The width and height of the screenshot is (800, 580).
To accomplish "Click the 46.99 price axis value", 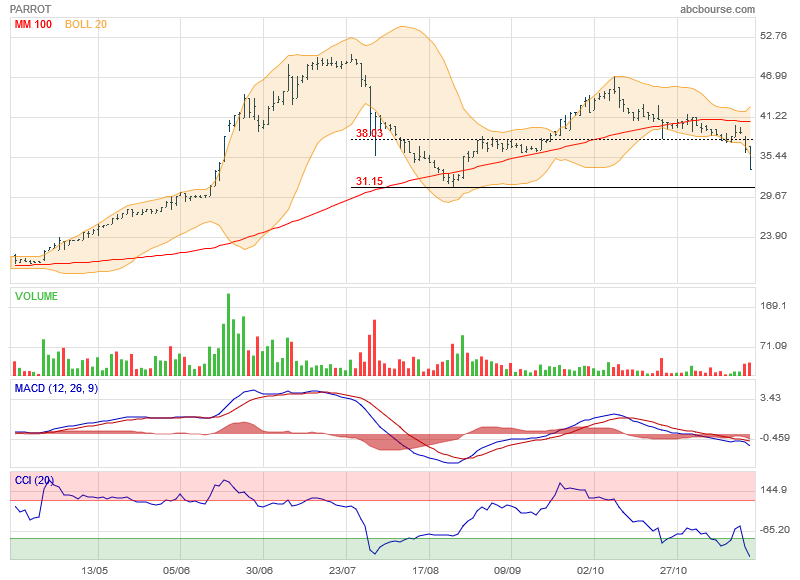I will 773,75.
